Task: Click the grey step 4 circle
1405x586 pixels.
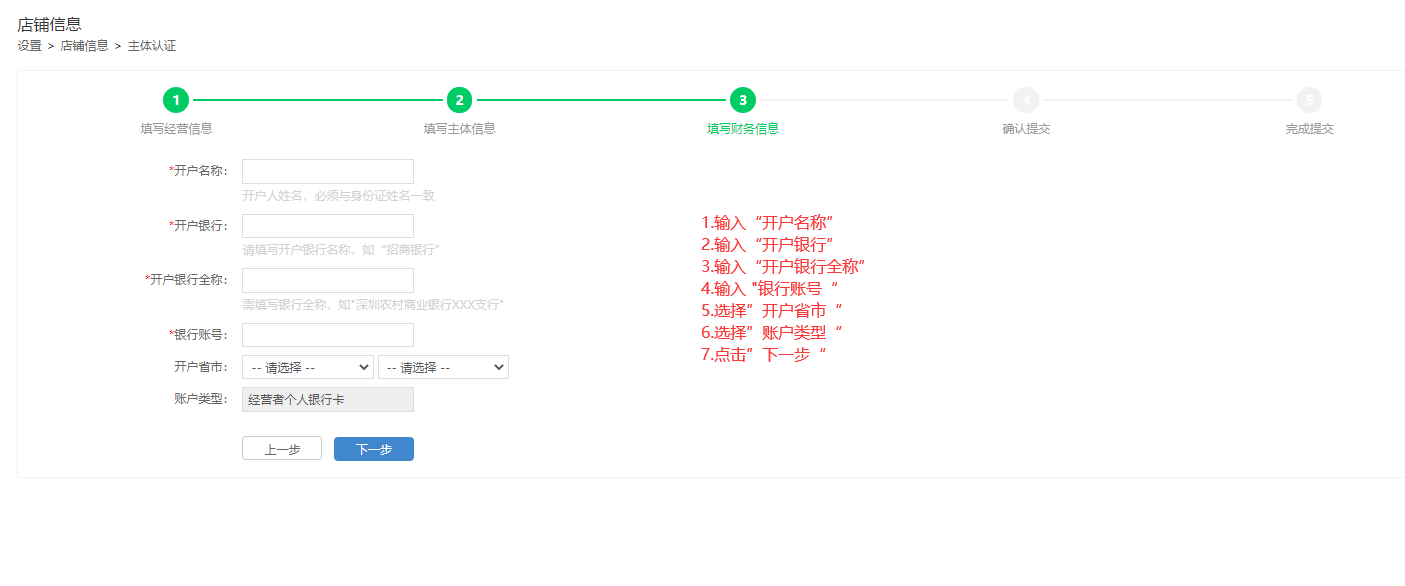Action: tap(1025, 100)
